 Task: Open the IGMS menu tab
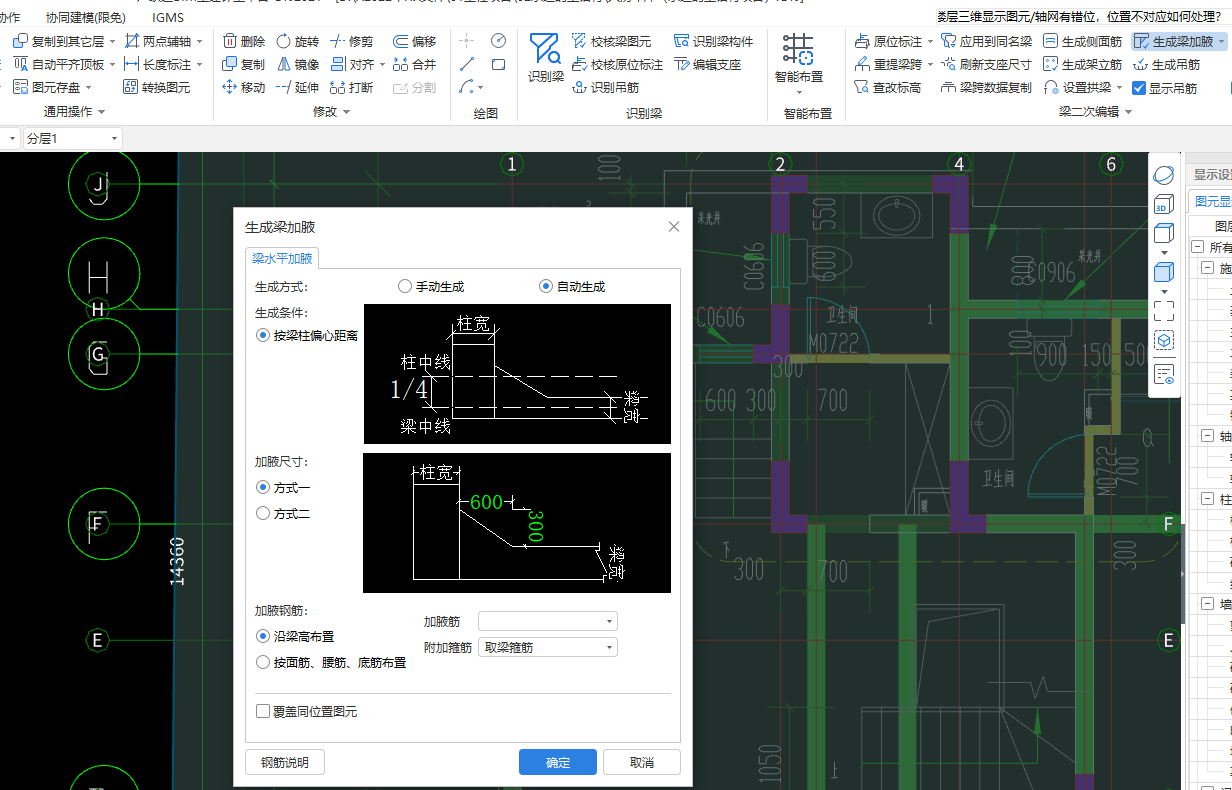168,17
